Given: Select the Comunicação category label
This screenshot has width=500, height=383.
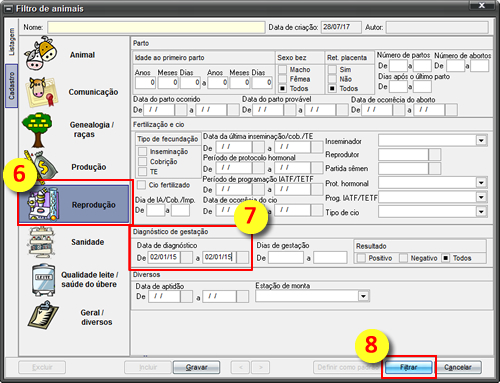Looking at the screenshot, I should [x=93, y=92].
